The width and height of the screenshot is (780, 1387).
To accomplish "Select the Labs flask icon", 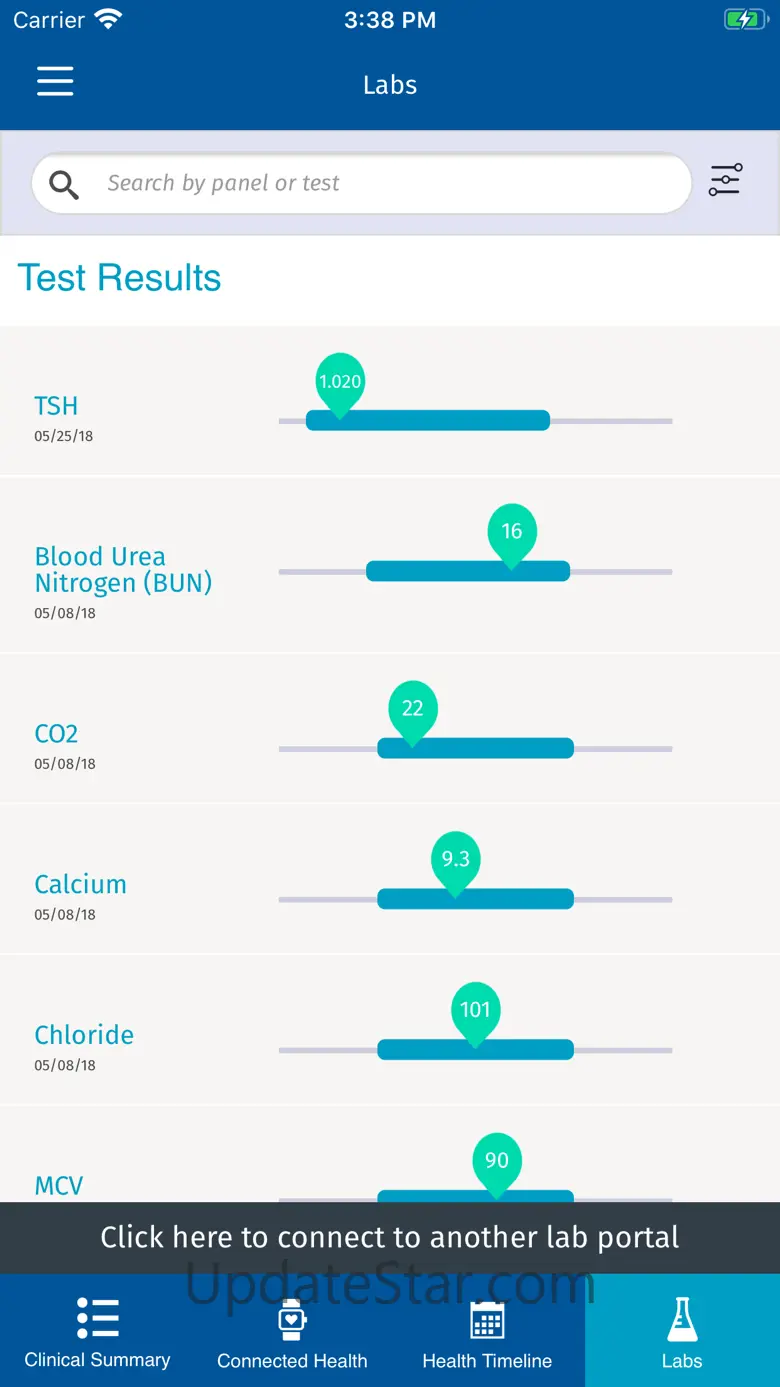I will [x=682, y=1319].
